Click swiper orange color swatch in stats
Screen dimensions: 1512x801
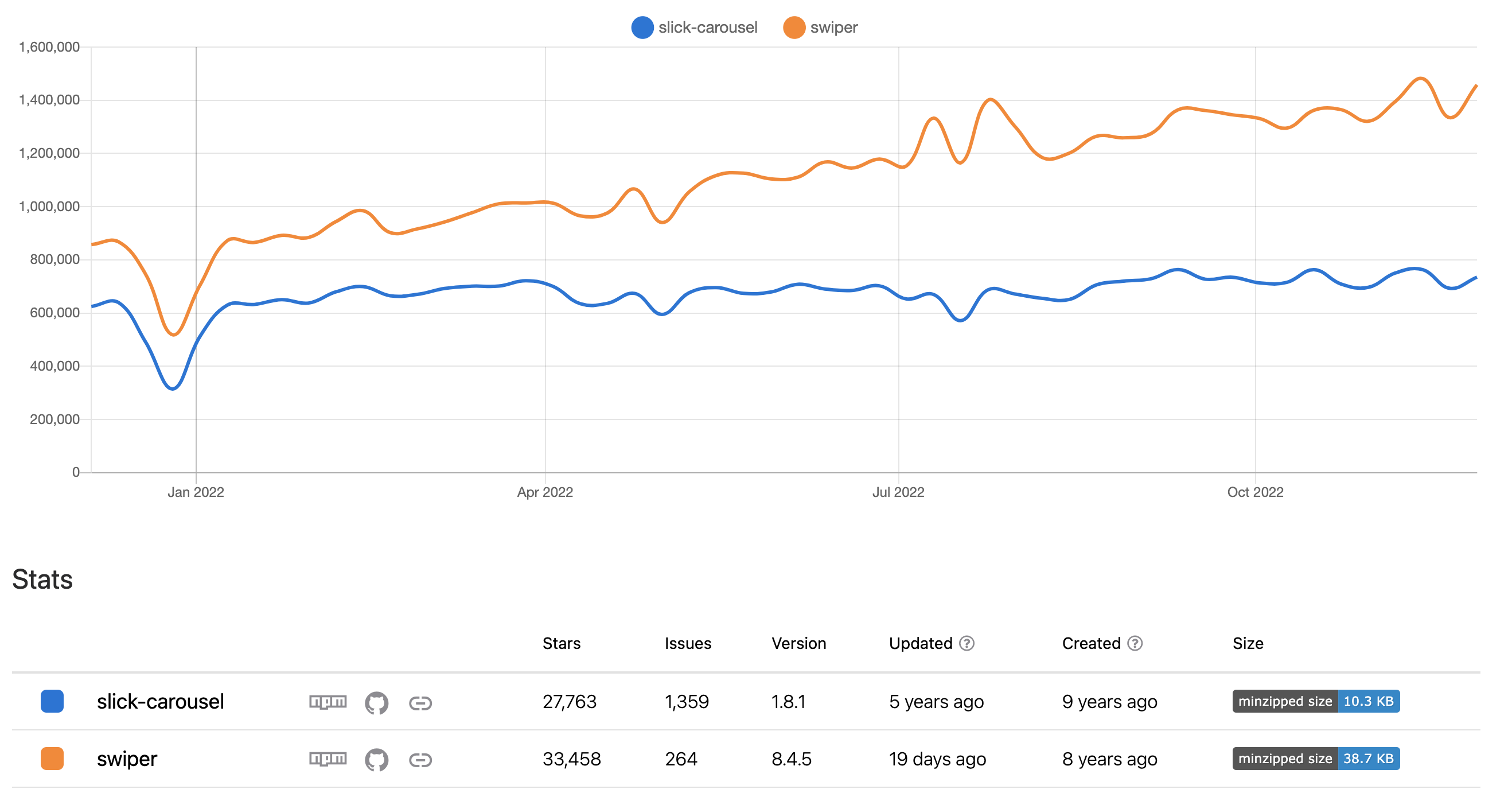(52, 758)
